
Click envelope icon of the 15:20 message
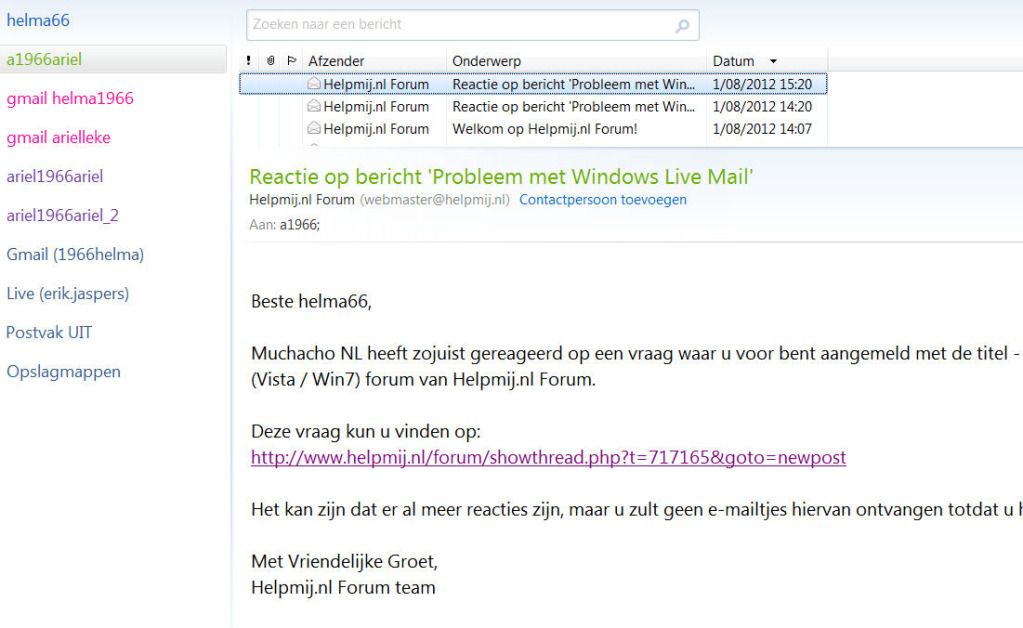tap(314, 83)
